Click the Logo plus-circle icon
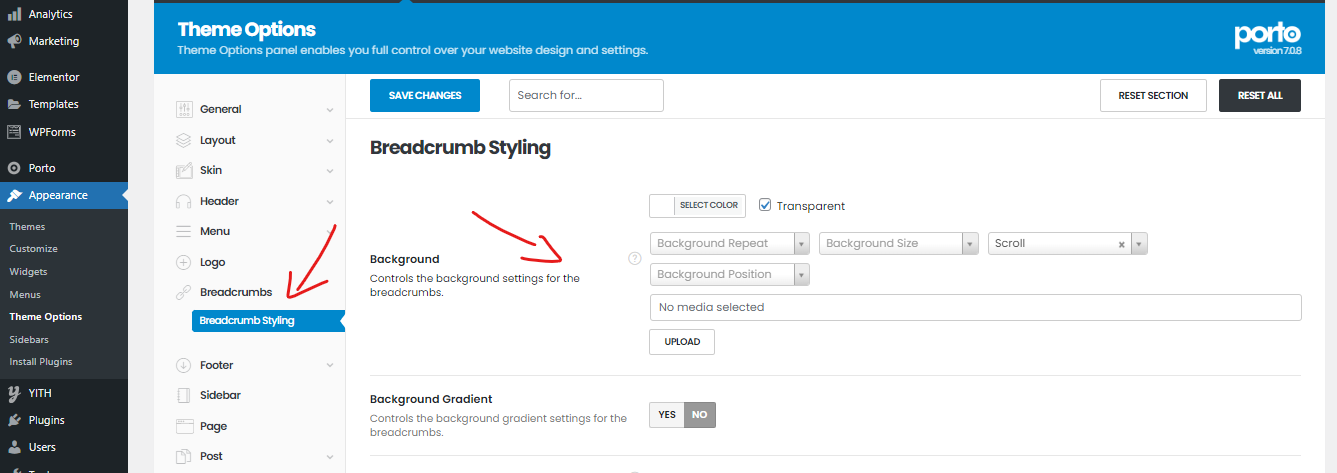The width and height of the screenshot is (1337, 473). tap(183, 262)
